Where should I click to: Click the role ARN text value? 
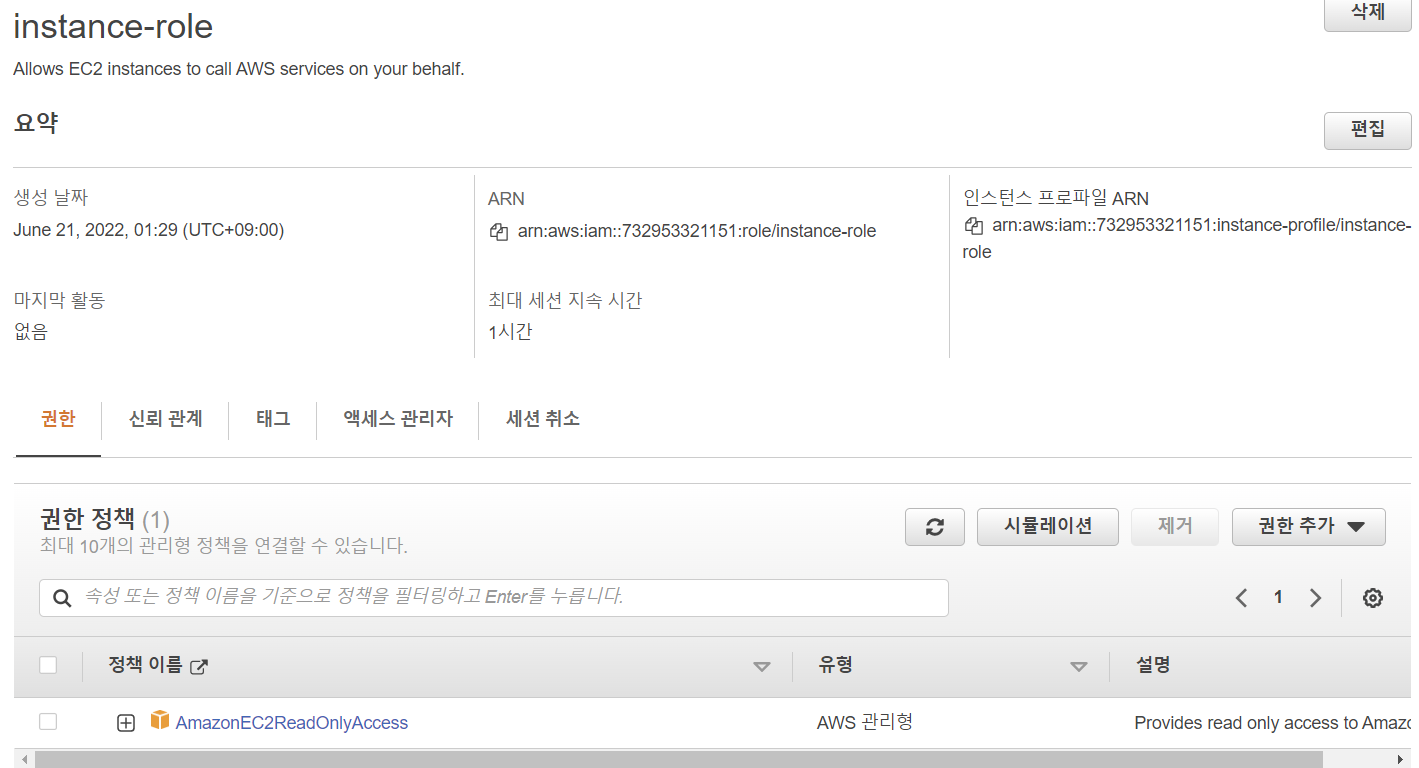697,232
